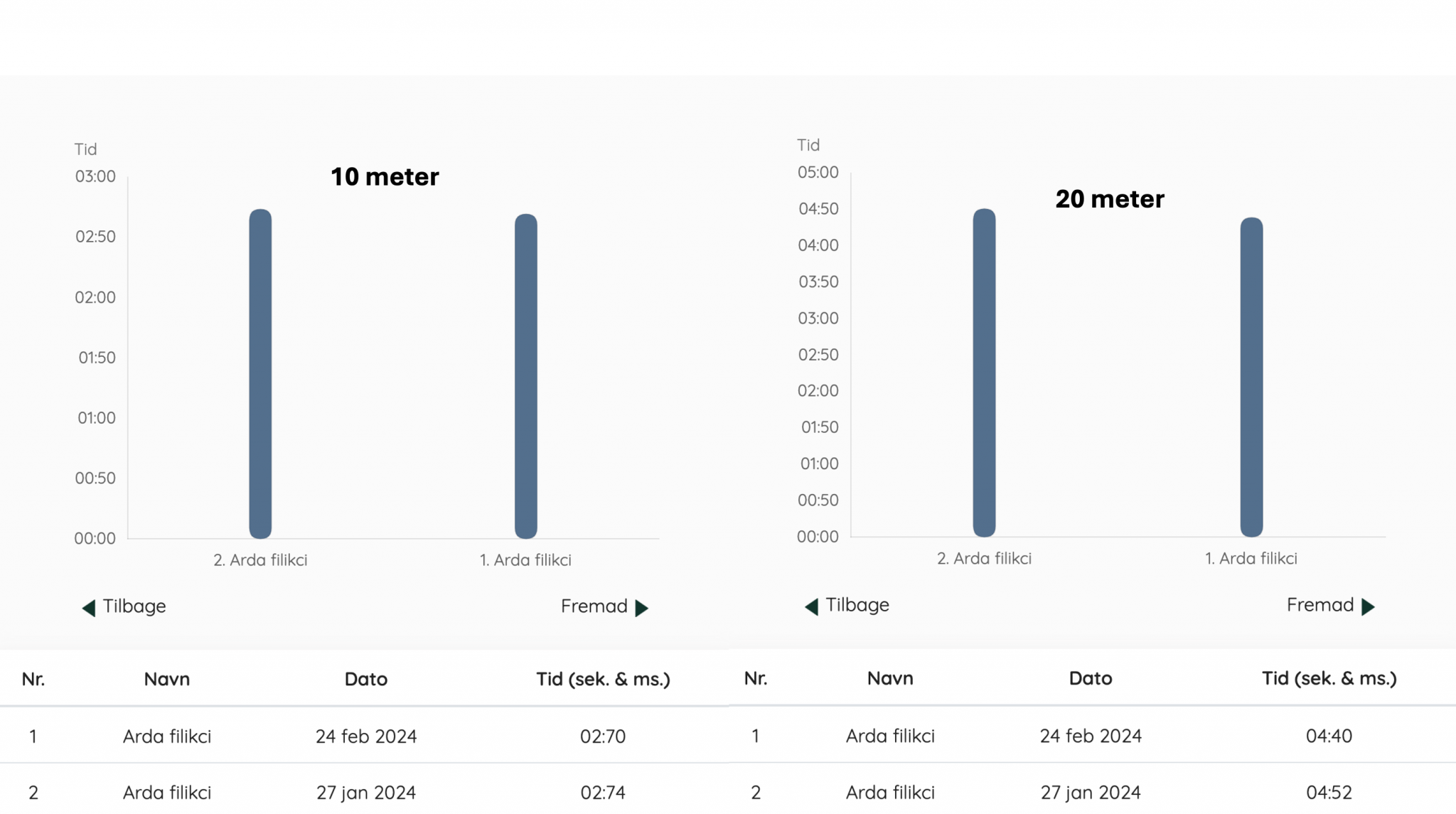Click the 1. Arda filikci bar in 10 meter chart

click(x=526, y=376)
